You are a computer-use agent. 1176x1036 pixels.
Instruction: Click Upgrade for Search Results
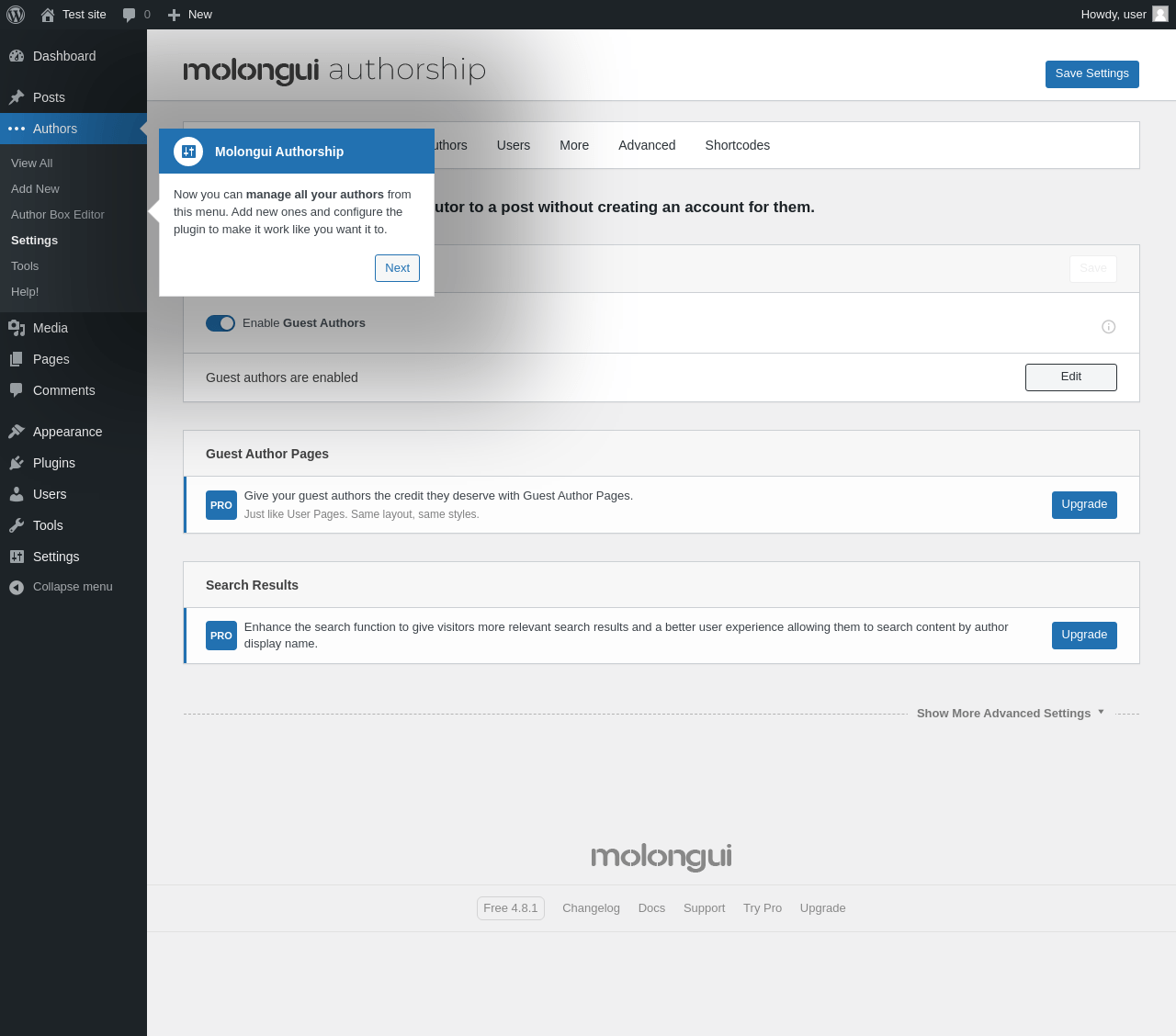[x=1084, y=636]
